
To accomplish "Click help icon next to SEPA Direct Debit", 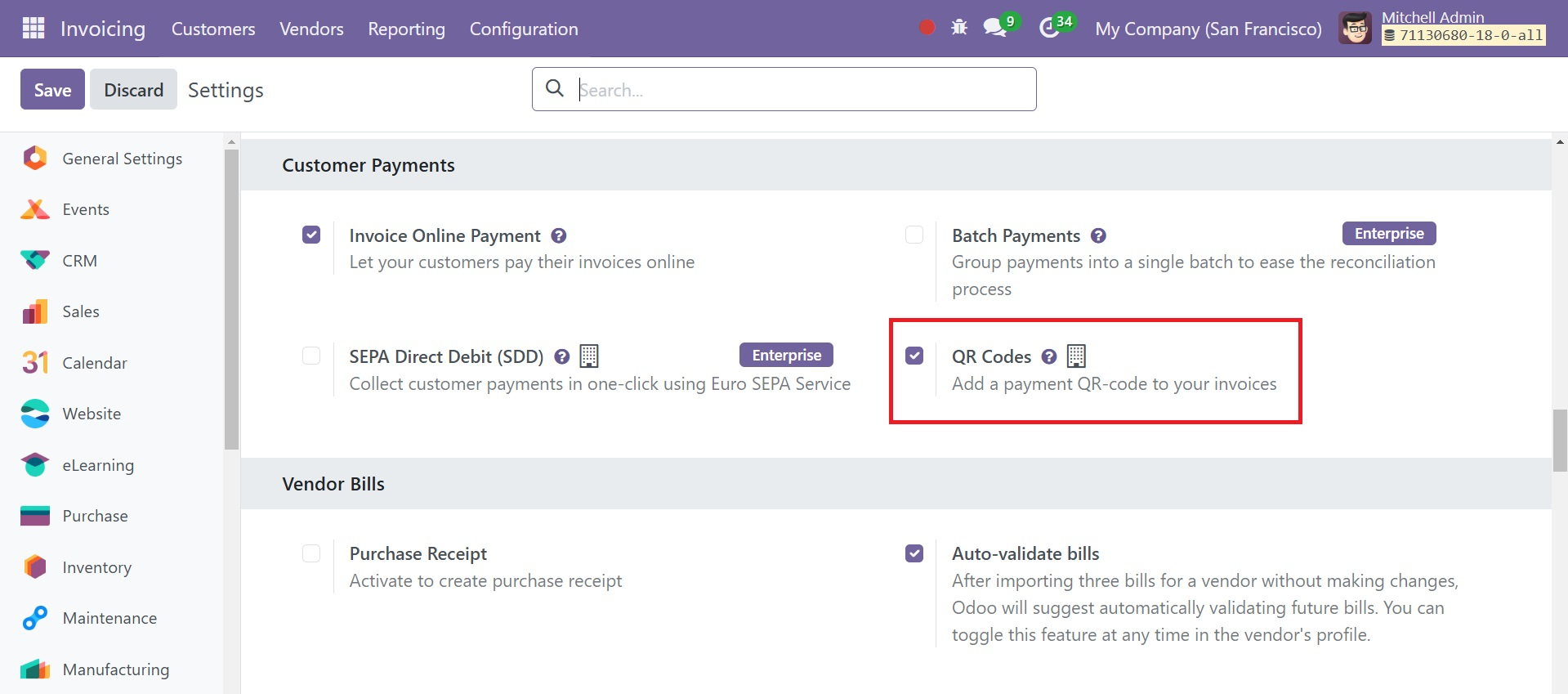I will click(x=562, y=356).
